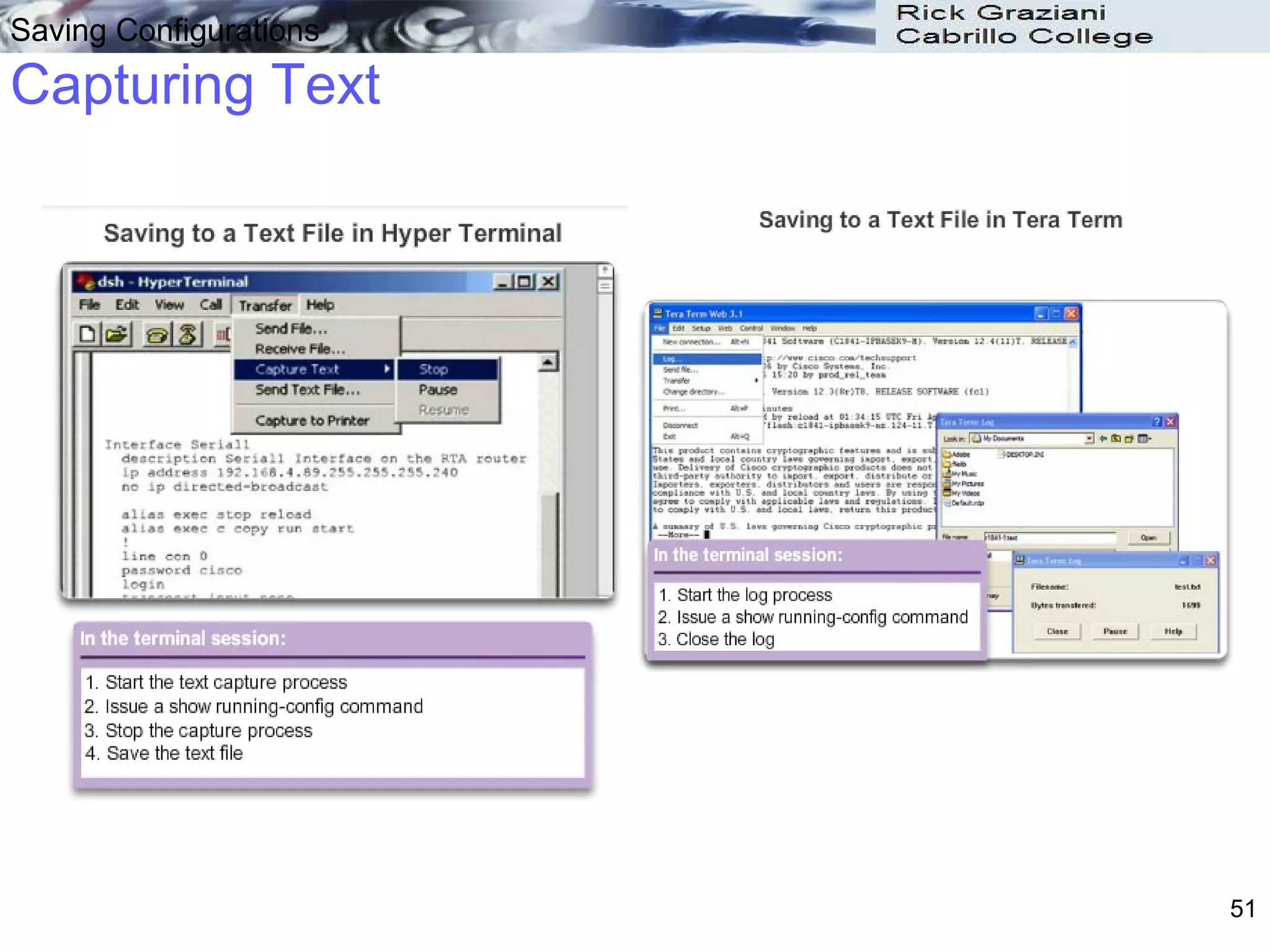Screen dimensions: 1270x952
Task: Expand the Capture Text submenu arrow
Action: tap(386, 369)
